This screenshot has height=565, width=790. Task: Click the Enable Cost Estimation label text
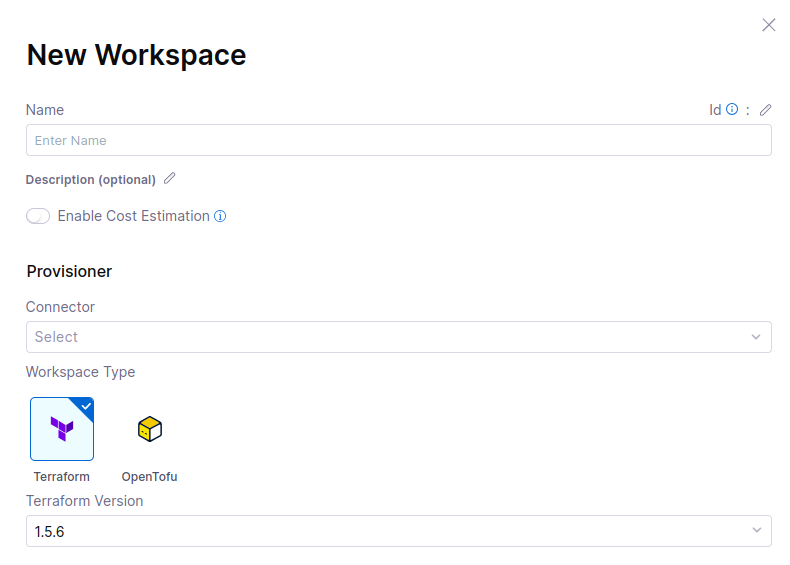[x=134, y=216]
